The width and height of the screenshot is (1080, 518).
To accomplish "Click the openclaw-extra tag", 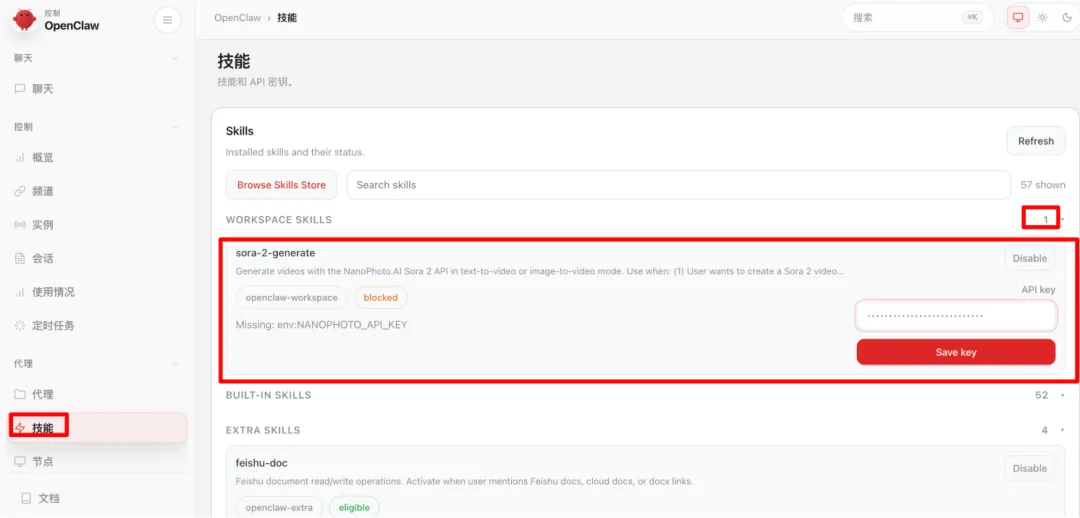I will (x=279, y=508).
